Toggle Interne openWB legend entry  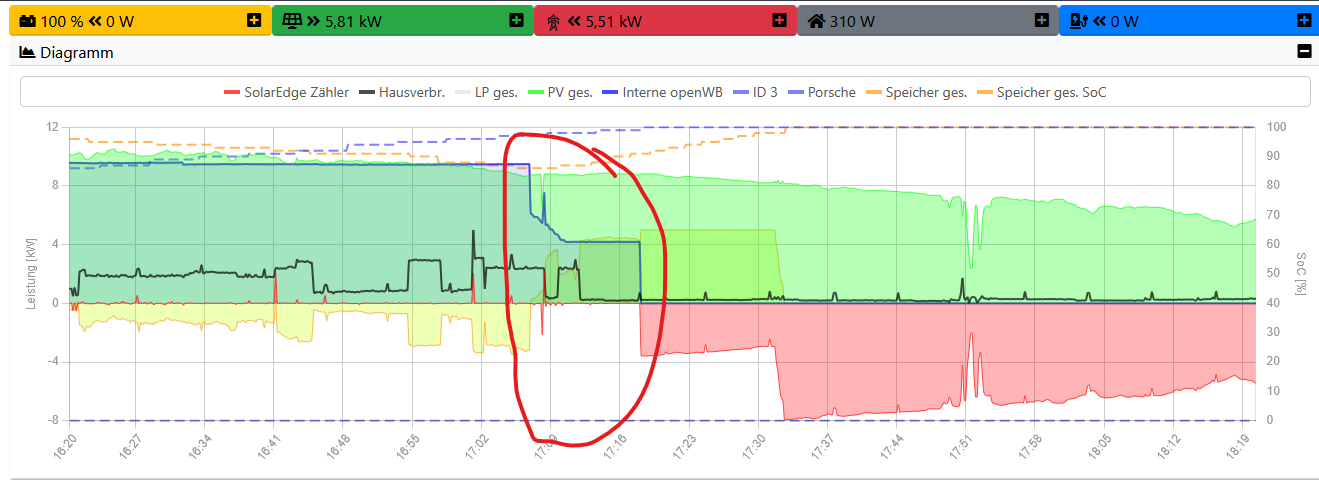[x=662, y=92]
